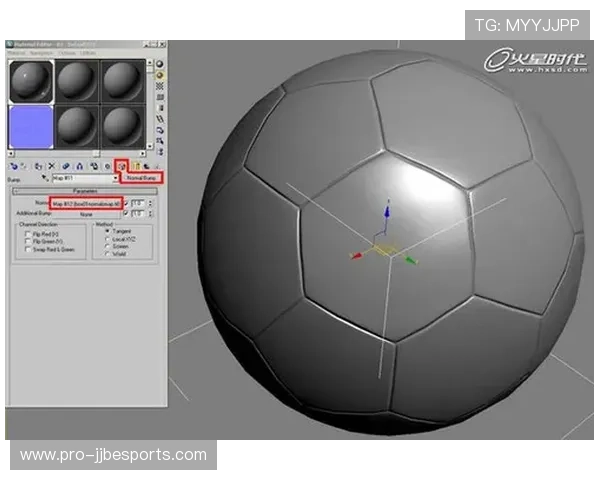Click the sample slots scroll down arrow

[150, 146]
